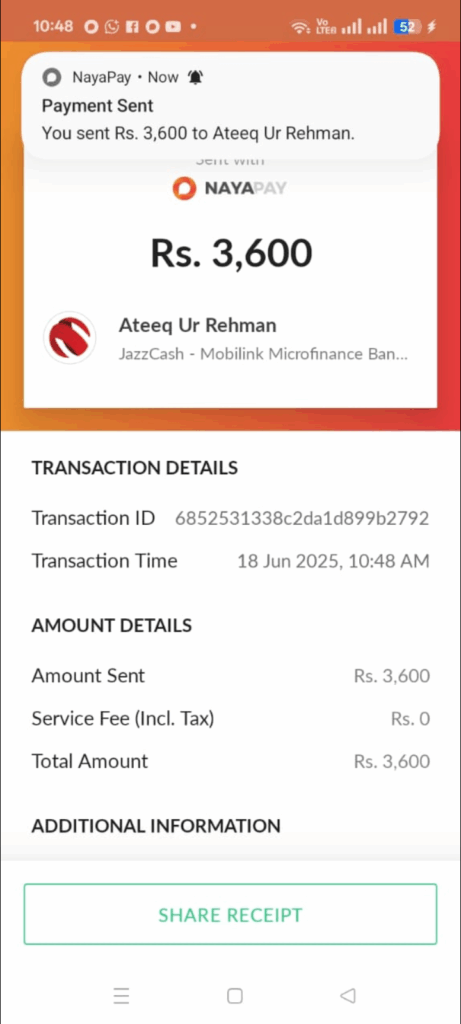Tap the notification bell icon
This screenshot has width=461, height=1024.
(x=195, y=78)
